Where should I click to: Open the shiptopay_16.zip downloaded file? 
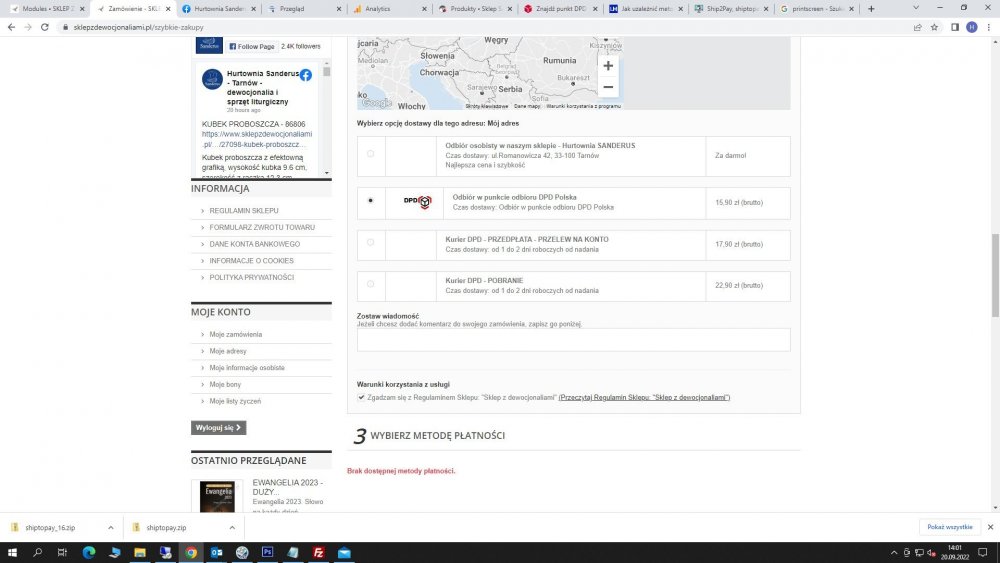click(x=50, y=527)
